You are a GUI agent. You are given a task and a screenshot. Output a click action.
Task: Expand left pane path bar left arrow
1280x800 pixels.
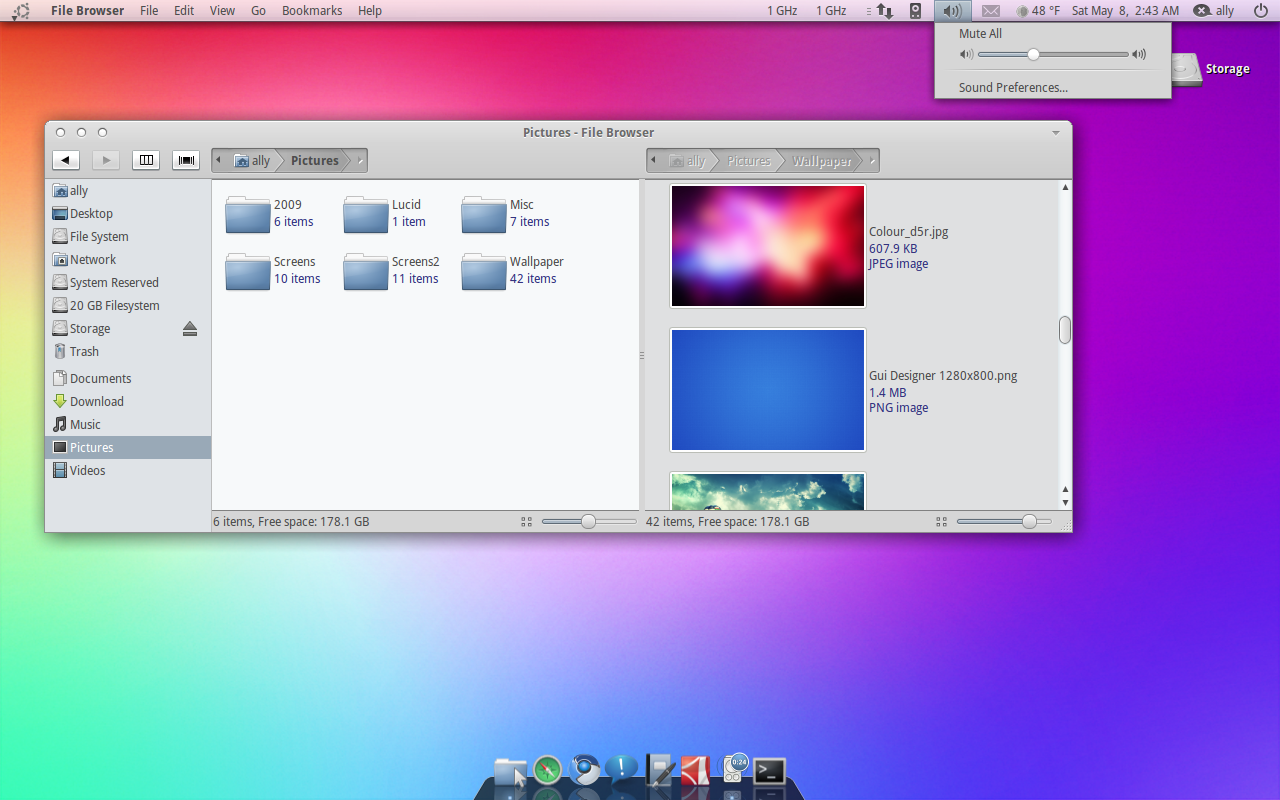219,161
